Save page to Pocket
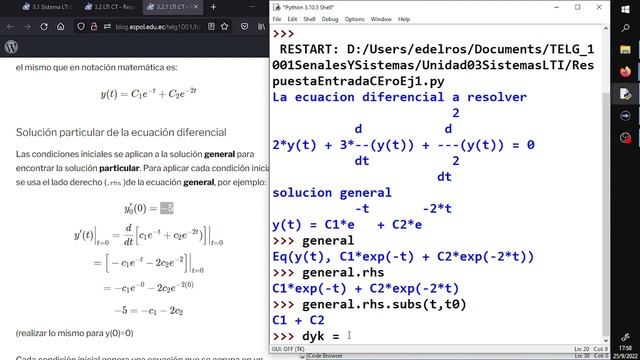Screen dimensions: 640x360 click(244, 27)
